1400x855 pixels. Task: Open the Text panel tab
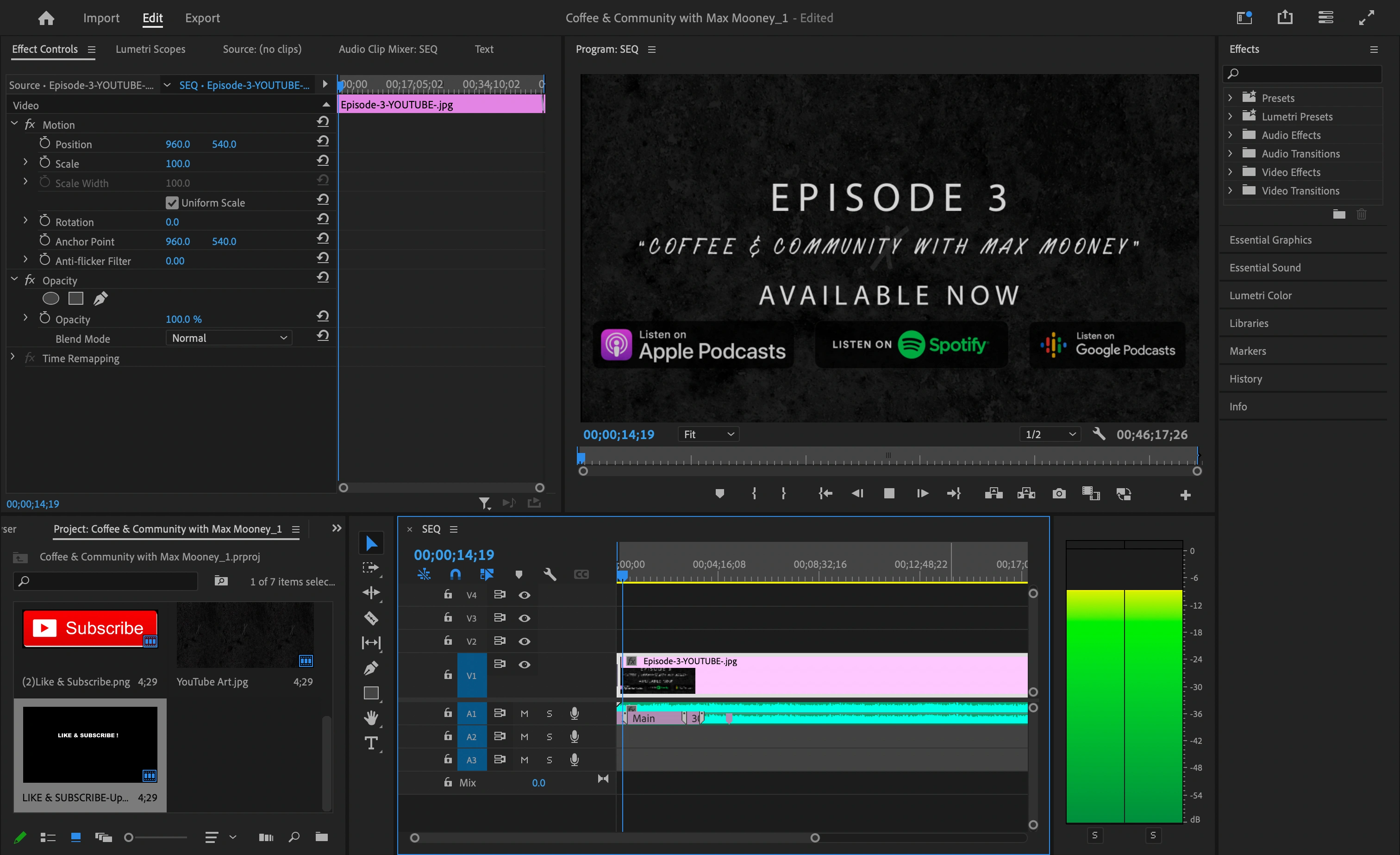[x=484, y=50]
